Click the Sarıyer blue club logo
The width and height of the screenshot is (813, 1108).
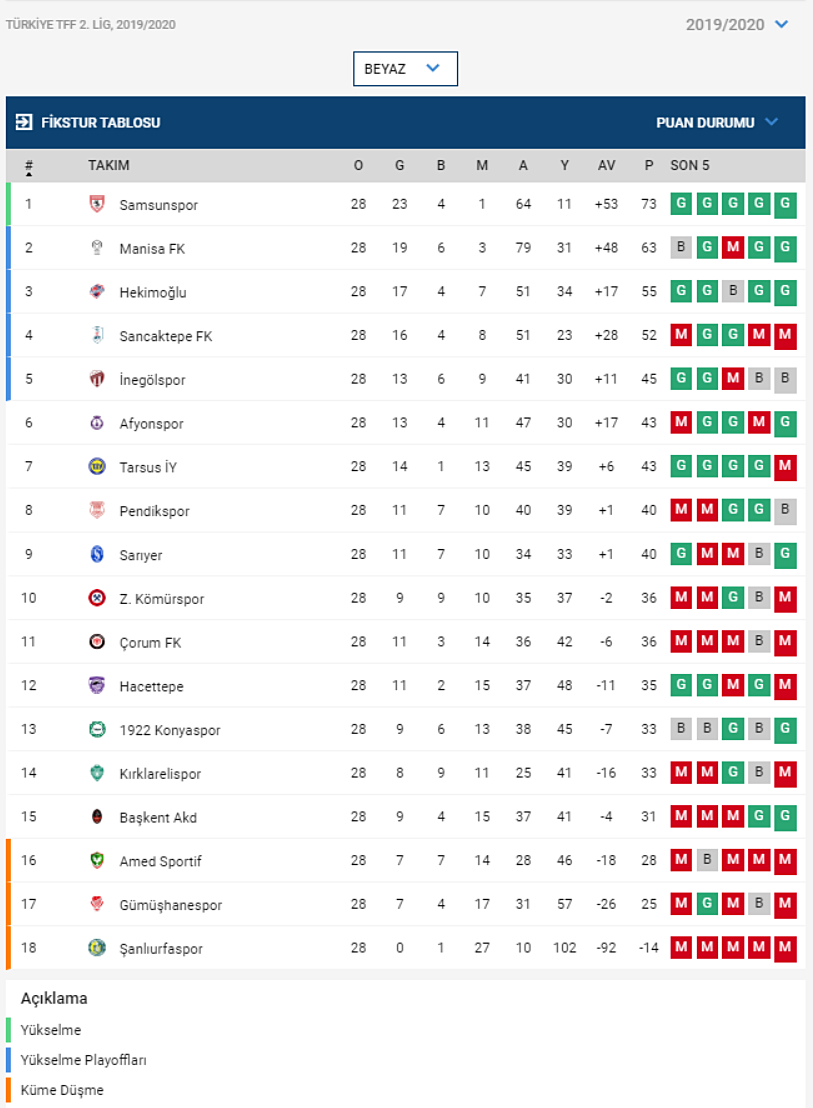click(x=97, y=555)
